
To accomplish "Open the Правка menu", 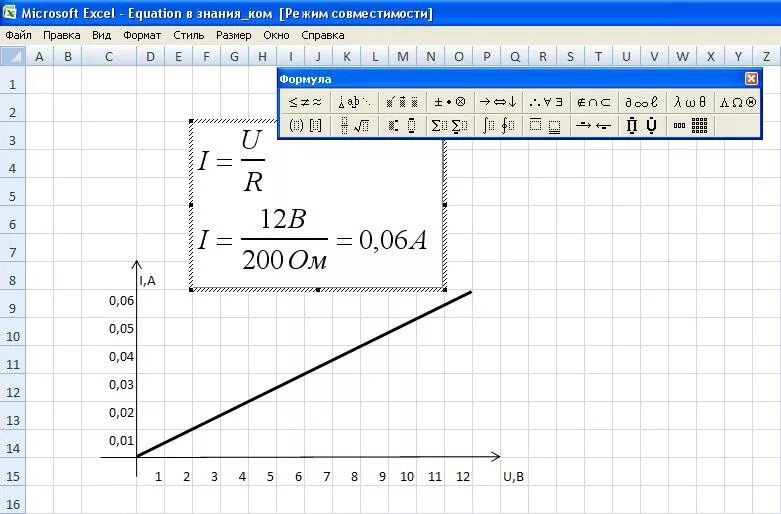I will [x=62, y=35].
